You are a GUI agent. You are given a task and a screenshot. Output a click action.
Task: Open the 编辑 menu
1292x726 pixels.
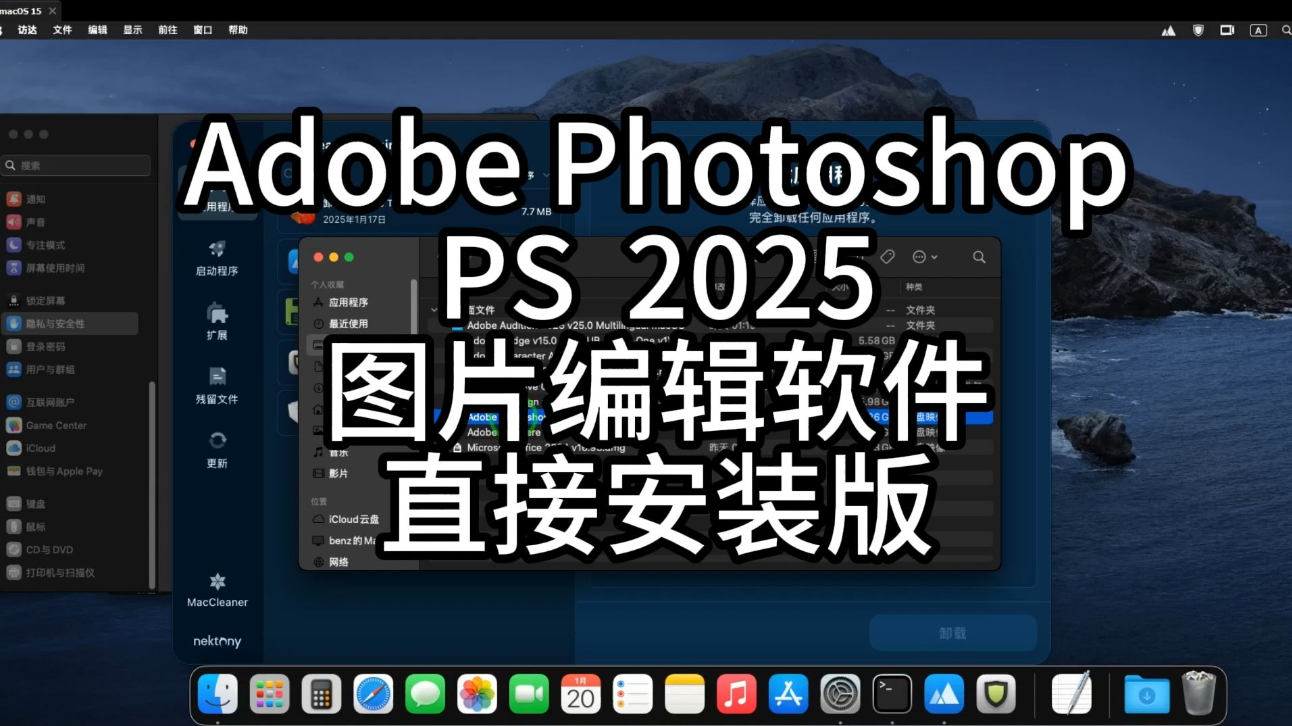[x=97, y=30]
